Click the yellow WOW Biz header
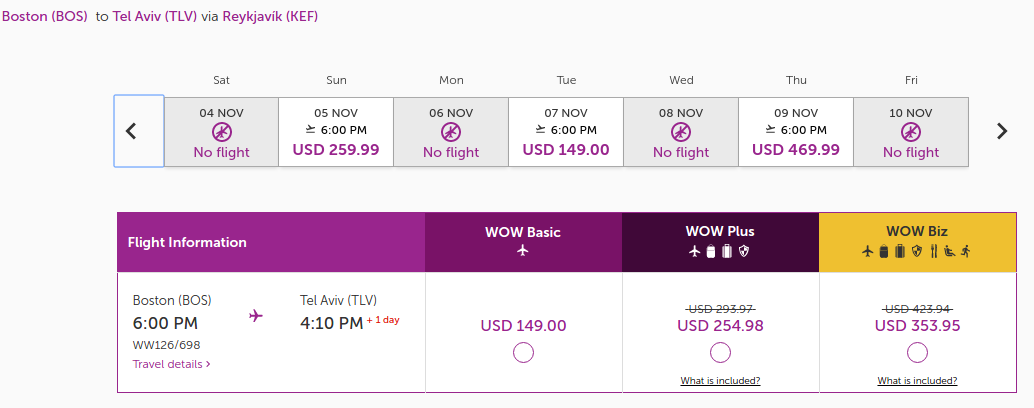Viewport: 1034px width, 408px height. point(917,232)
